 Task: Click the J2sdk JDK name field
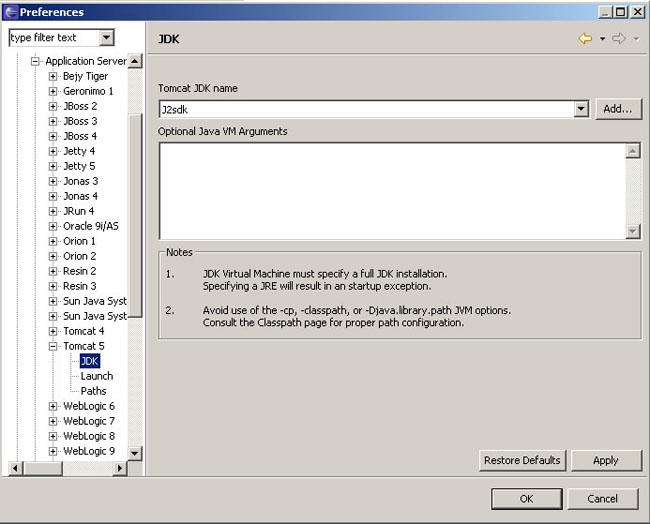tap(367, 109)
